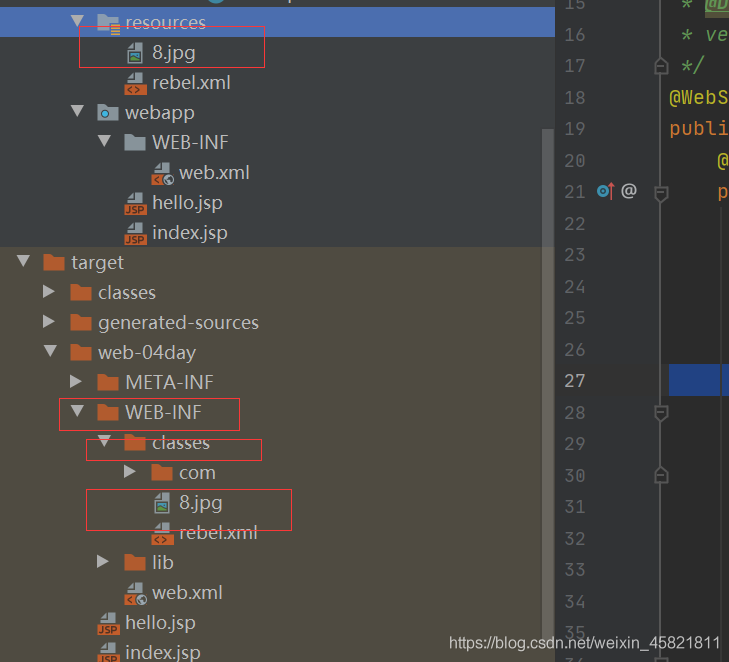Select the orange target folder icon

coord(54,262)
